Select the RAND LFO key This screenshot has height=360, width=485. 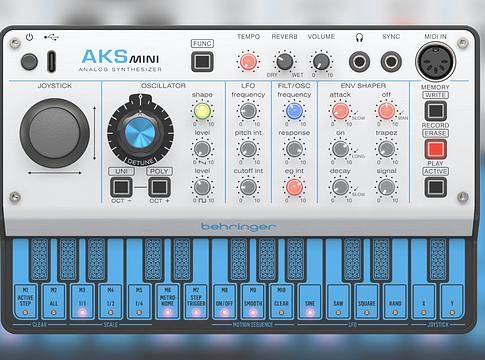coord(395,301)
